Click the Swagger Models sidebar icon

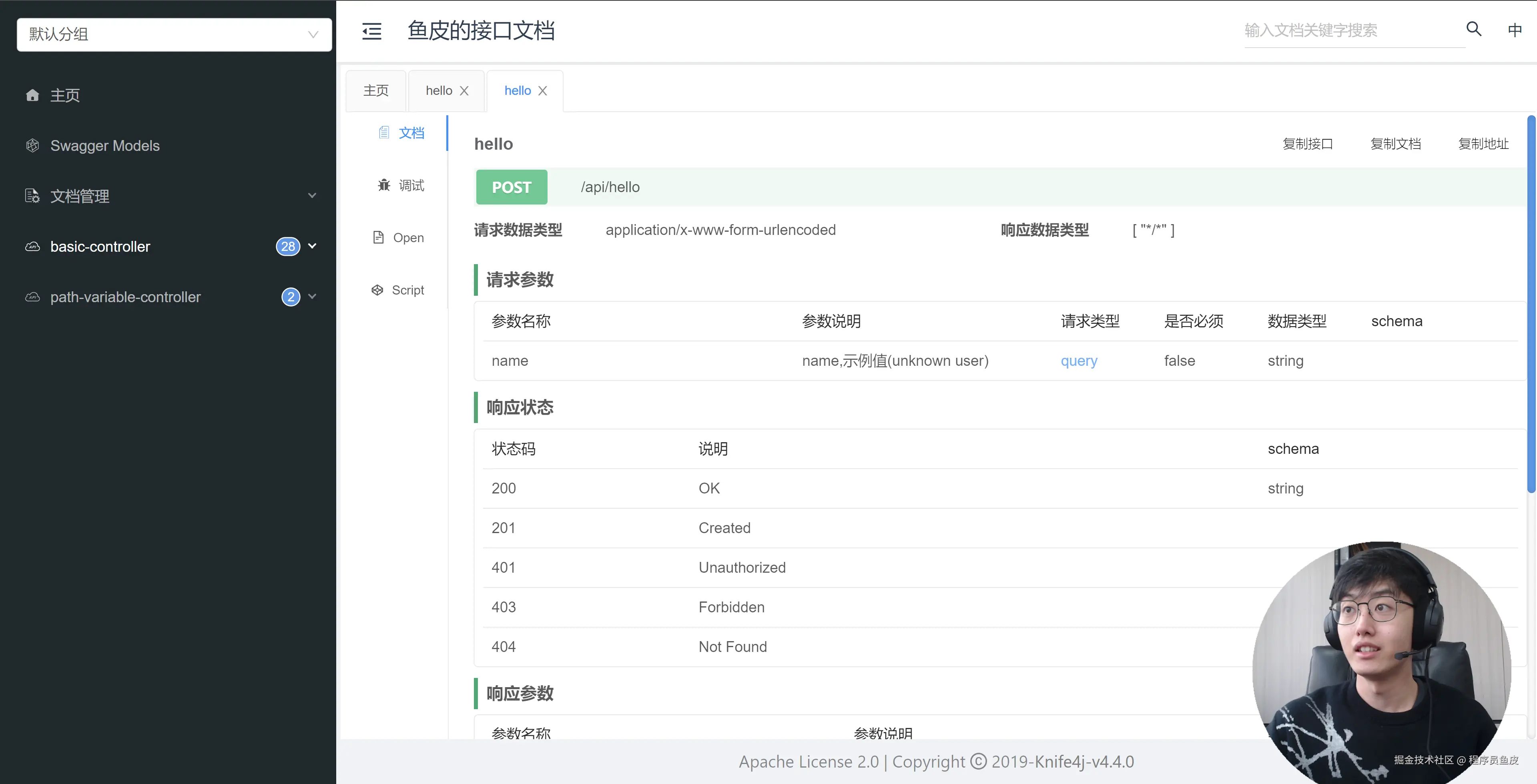pos(32,145)
